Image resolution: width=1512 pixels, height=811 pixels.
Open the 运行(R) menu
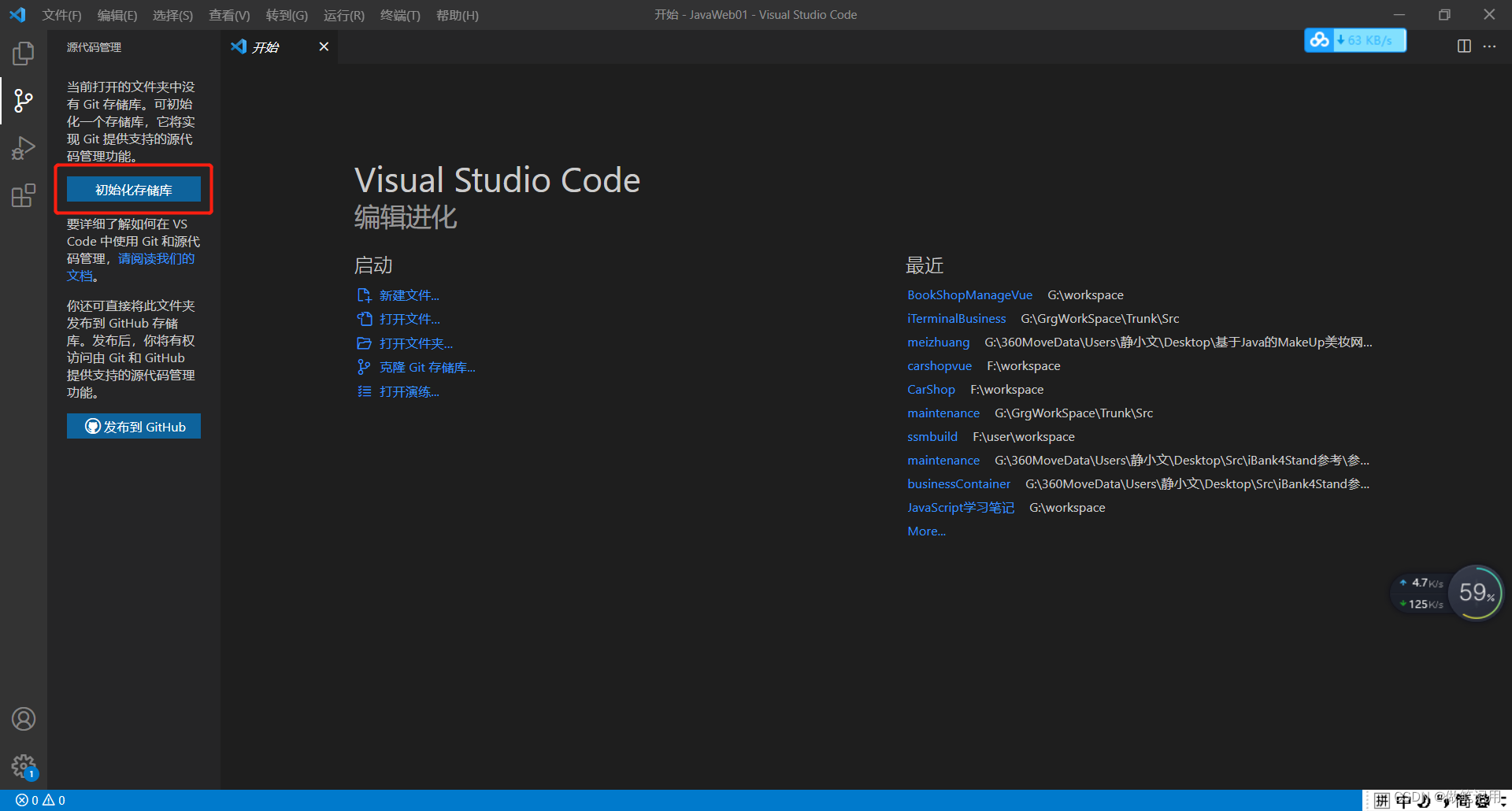(x=344, y=15)
